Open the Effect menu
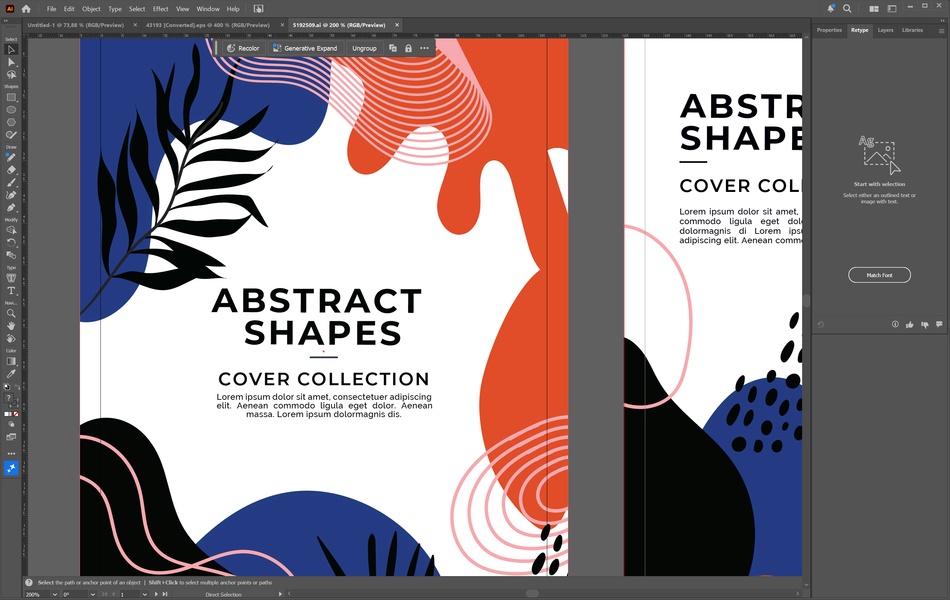 (x=161, y=9)
